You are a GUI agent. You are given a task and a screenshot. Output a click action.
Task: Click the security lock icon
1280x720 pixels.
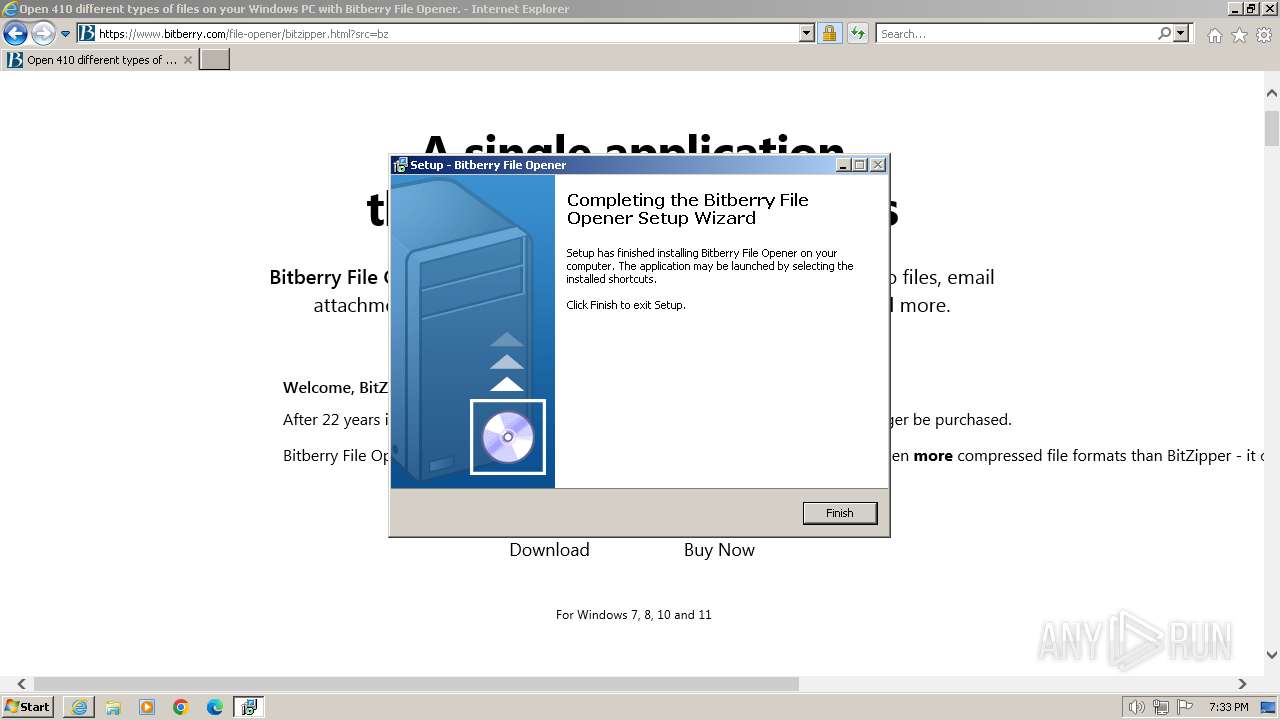829,33
